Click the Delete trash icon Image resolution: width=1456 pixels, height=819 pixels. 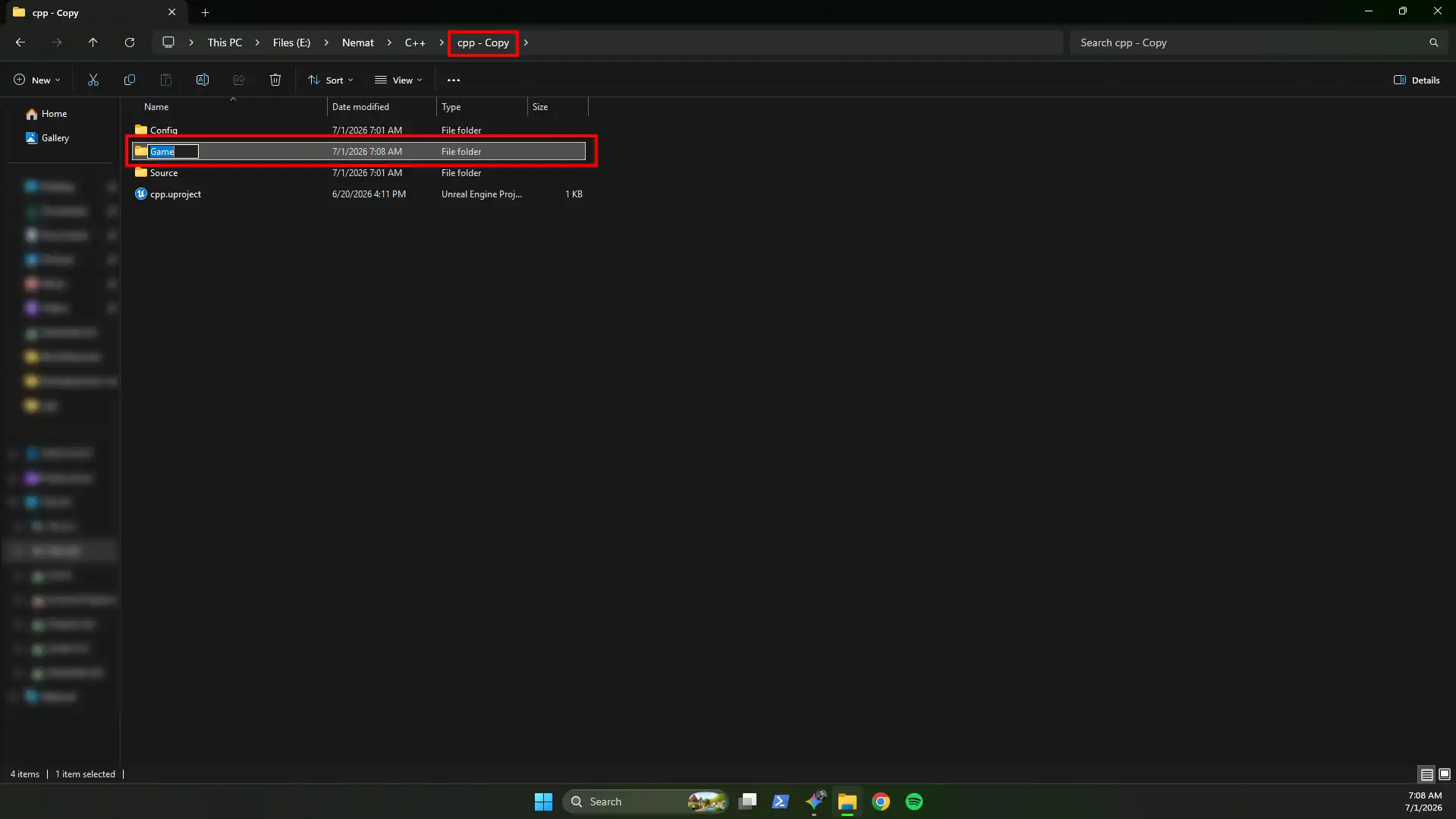pyautogui.click(x=275, y=80)
